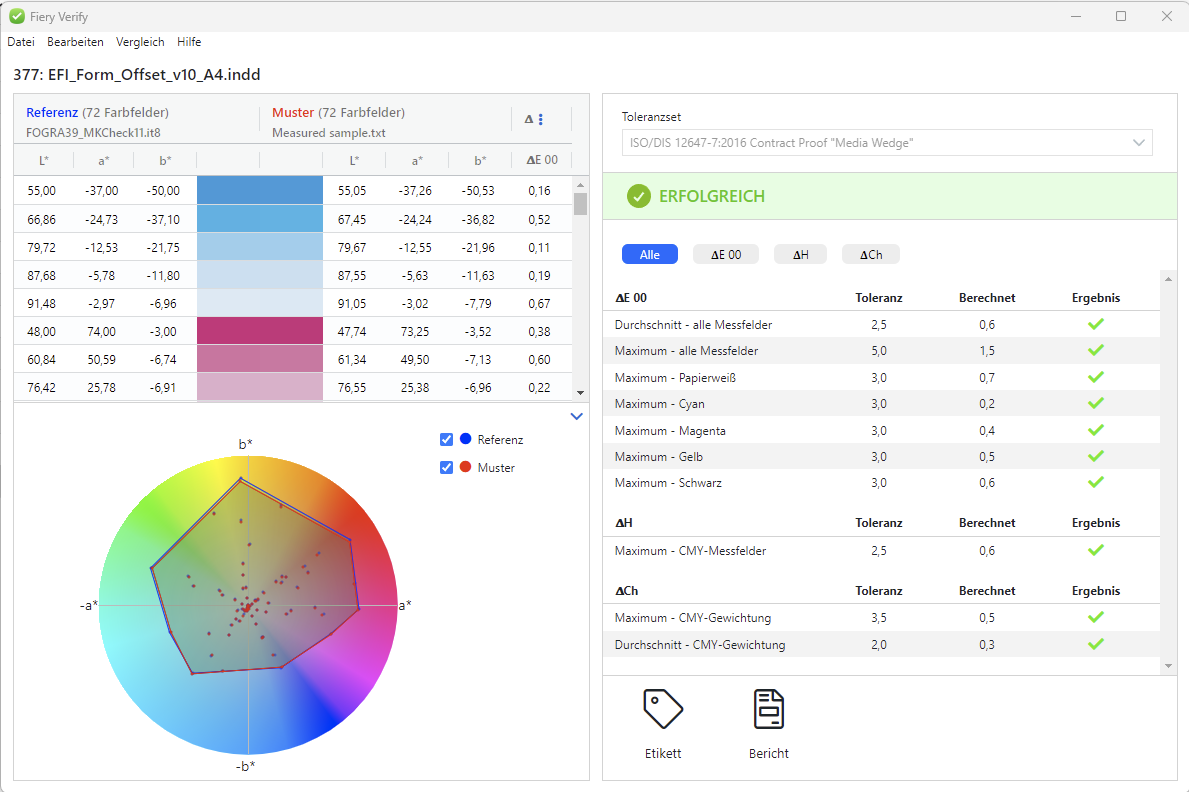This screenshot has width=1189, height=792.
Task: Click the Etikett label tag icon
Action: [x=663, y=709]
